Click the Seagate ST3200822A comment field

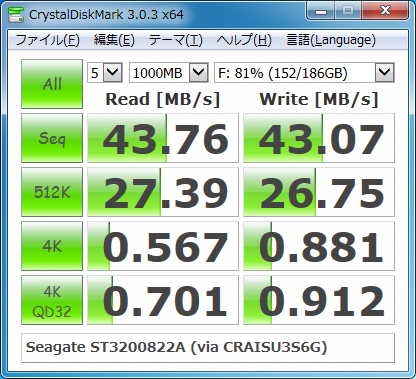tap(208, 348)
